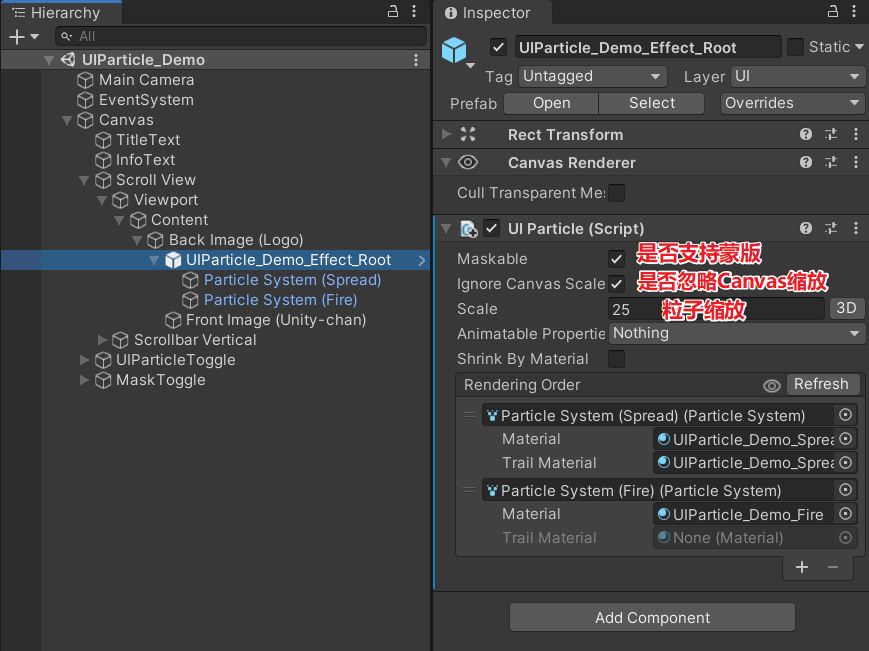The image size is (869, 651).
Task: Open the Layer dropdown
Action: coord(798,76)
